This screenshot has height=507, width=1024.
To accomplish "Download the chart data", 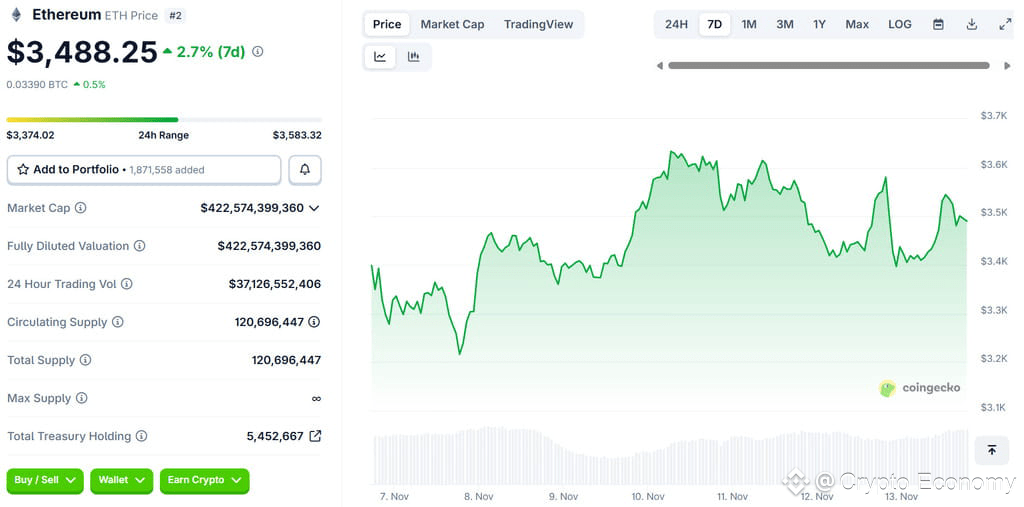I will pos(971,24).
